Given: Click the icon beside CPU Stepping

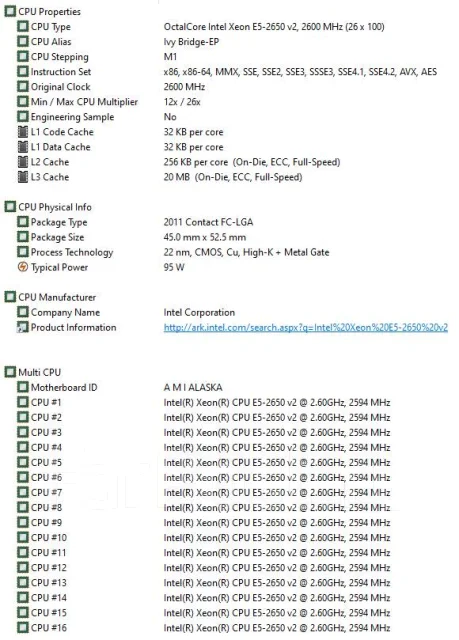Looking at the screenshot, I should point(23,57).
